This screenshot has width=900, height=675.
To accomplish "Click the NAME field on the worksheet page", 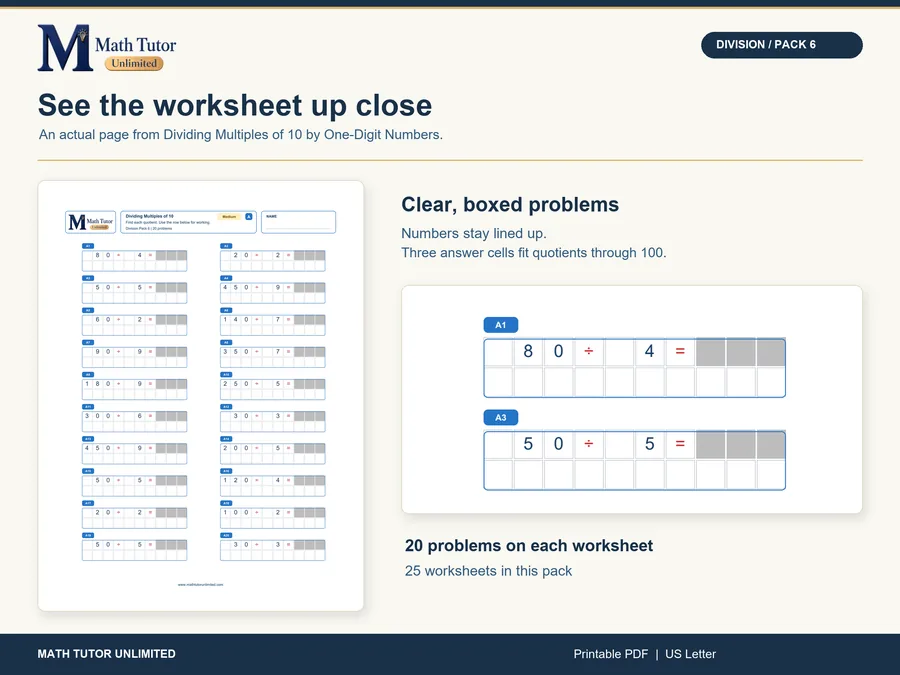I will (x=298, y=222).
